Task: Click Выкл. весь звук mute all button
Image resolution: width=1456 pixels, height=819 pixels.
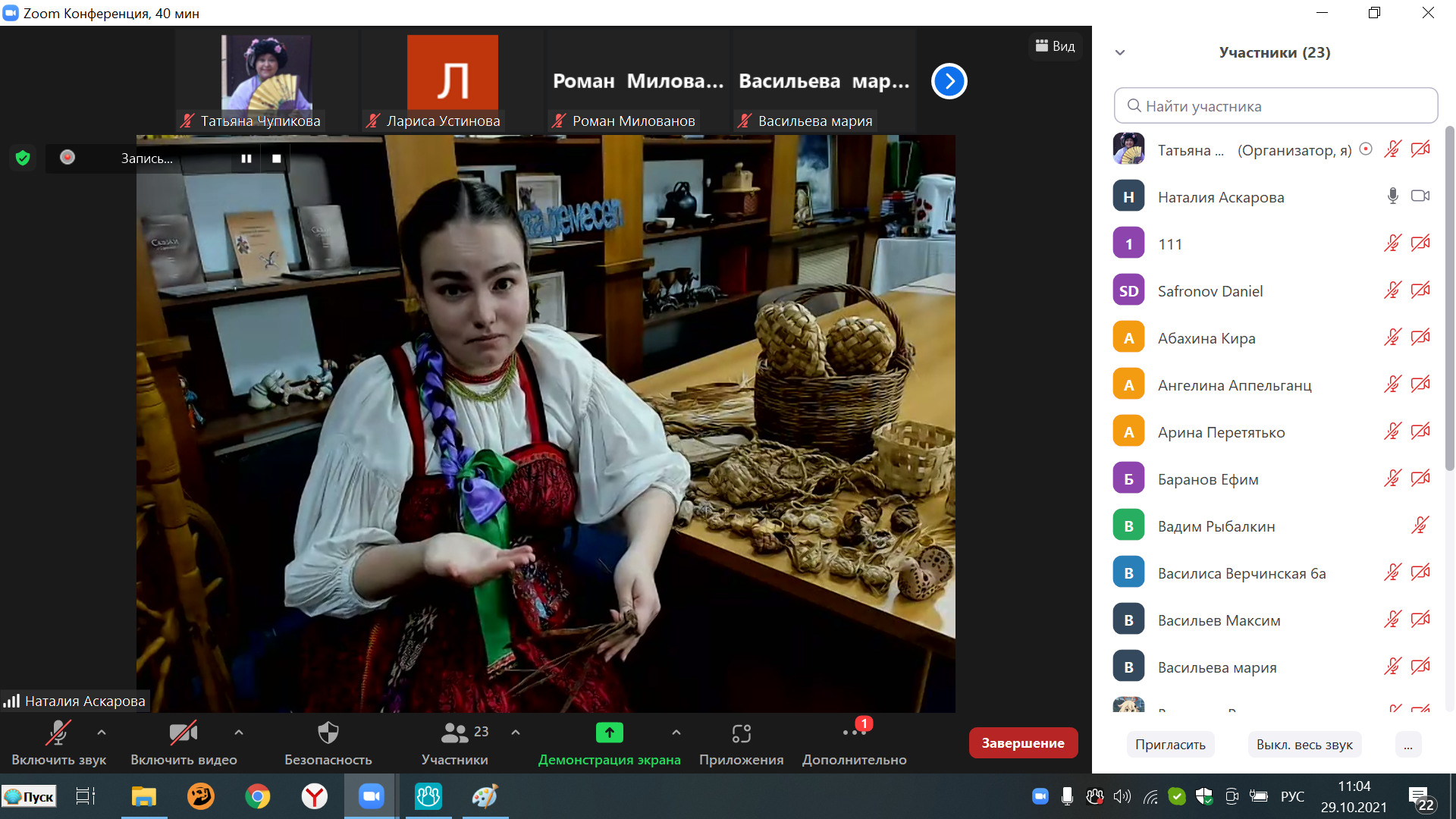Action: 1304,745
